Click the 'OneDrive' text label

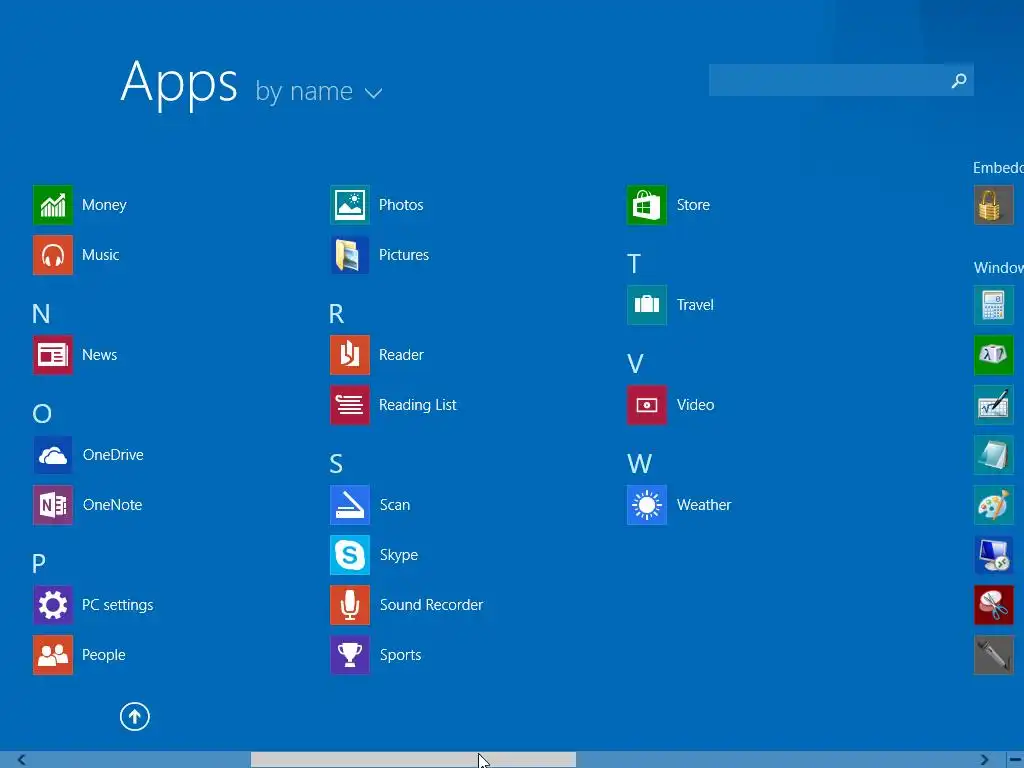coord(113,455)
